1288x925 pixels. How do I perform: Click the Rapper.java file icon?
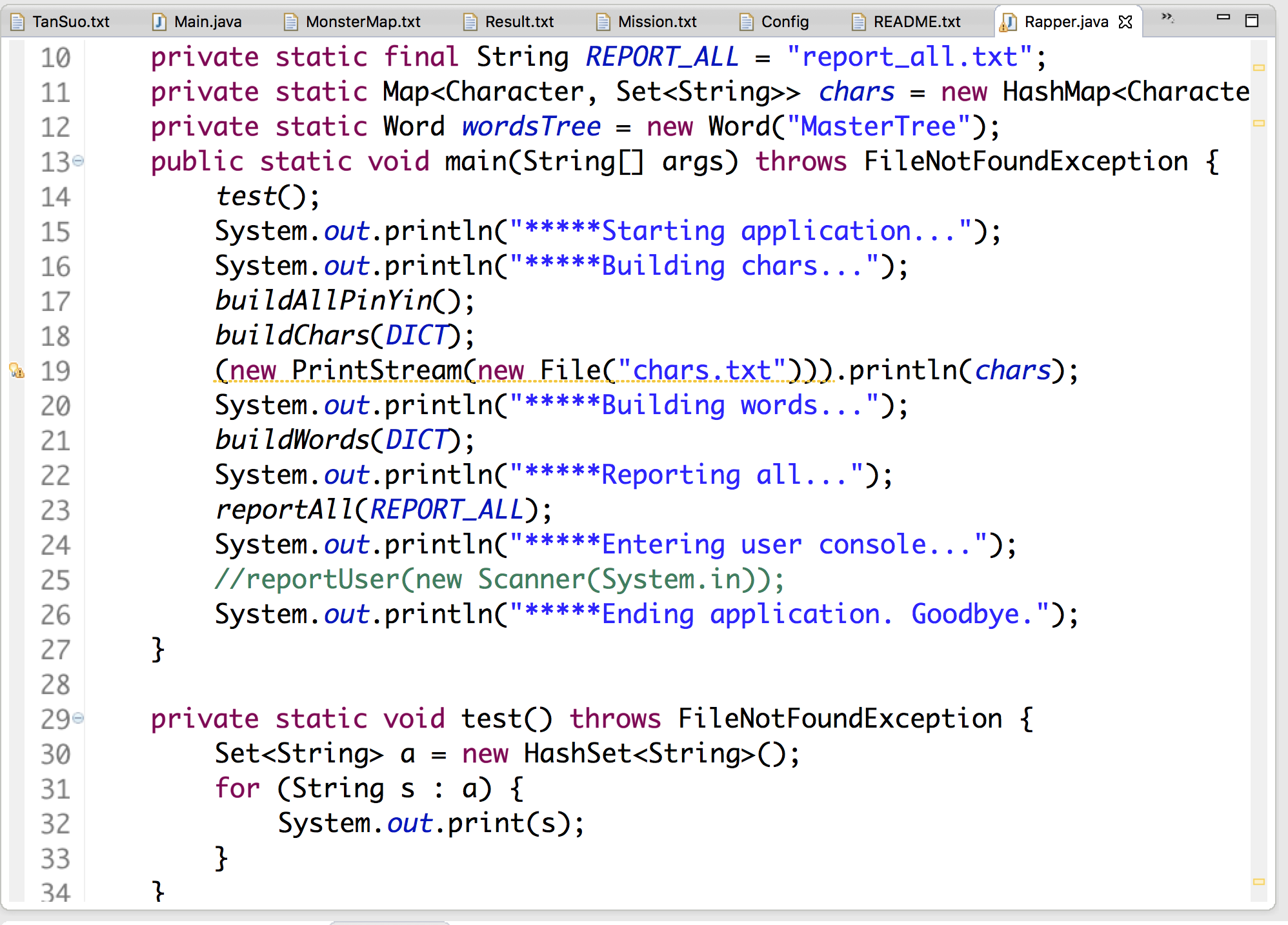click(1008, 23)
